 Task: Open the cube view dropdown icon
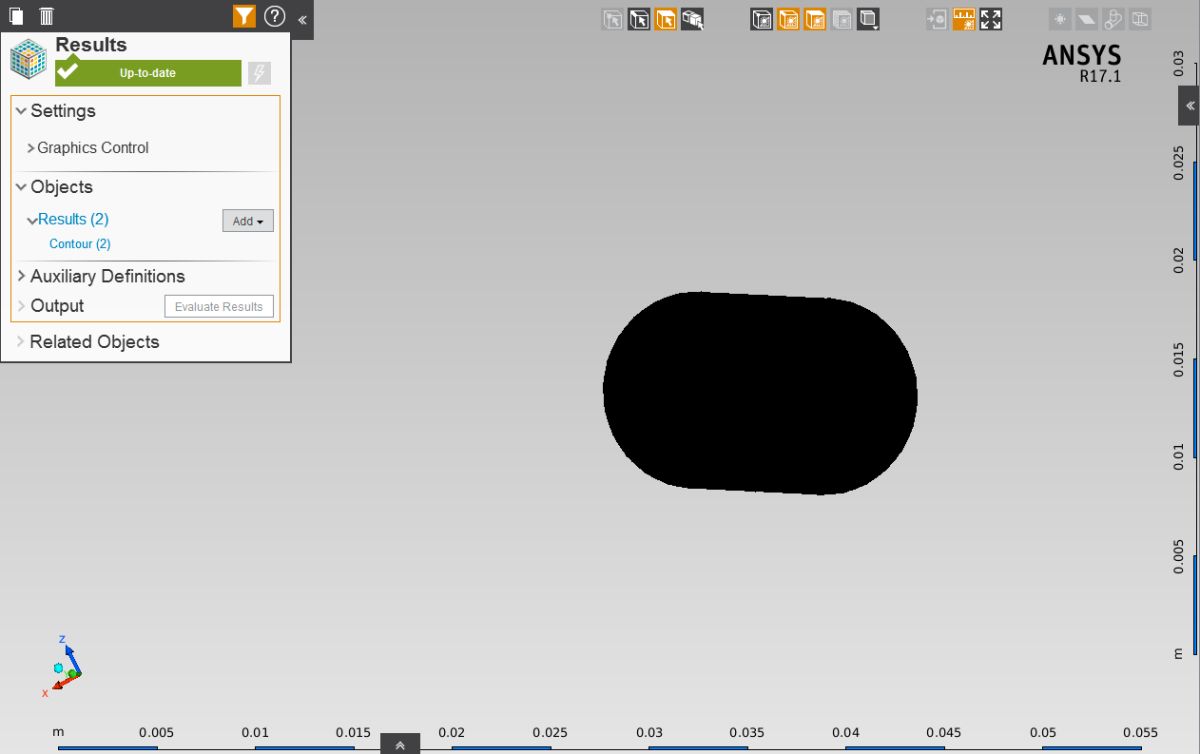click(x=868, y=18)
